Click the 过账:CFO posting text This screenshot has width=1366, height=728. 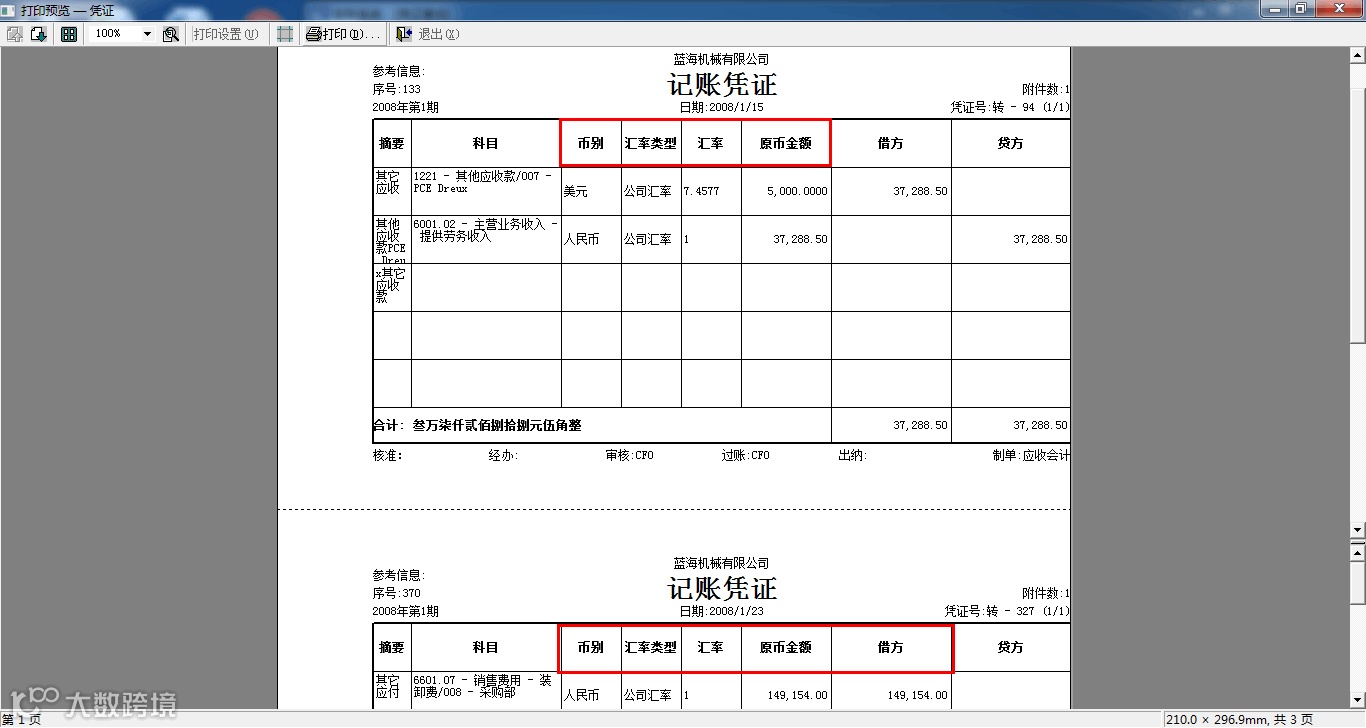coord(746,455)
